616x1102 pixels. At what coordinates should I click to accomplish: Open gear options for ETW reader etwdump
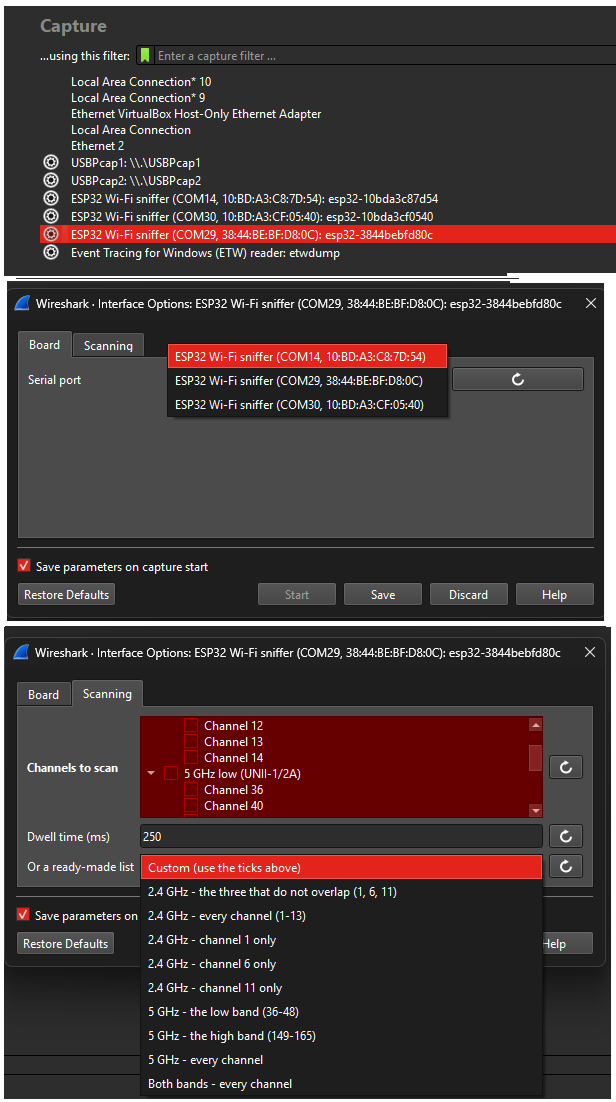[51, 252]
